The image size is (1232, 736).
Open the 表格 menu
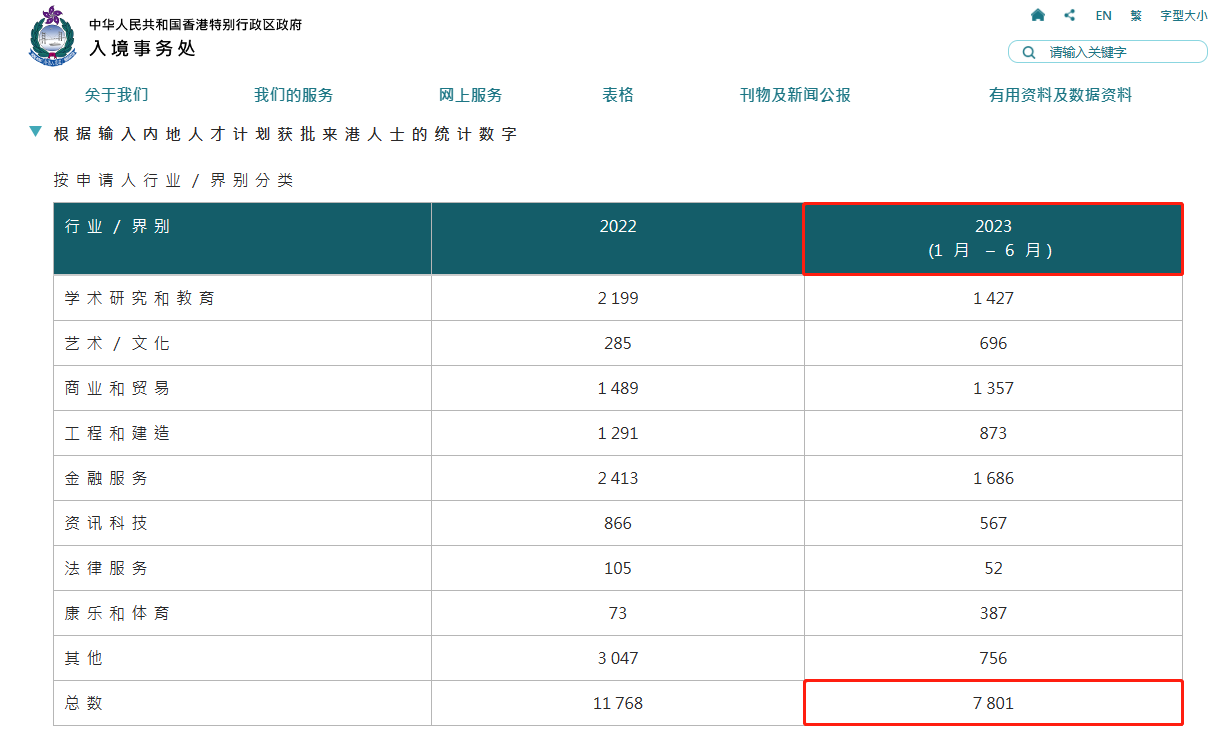(x=617, y=95)
